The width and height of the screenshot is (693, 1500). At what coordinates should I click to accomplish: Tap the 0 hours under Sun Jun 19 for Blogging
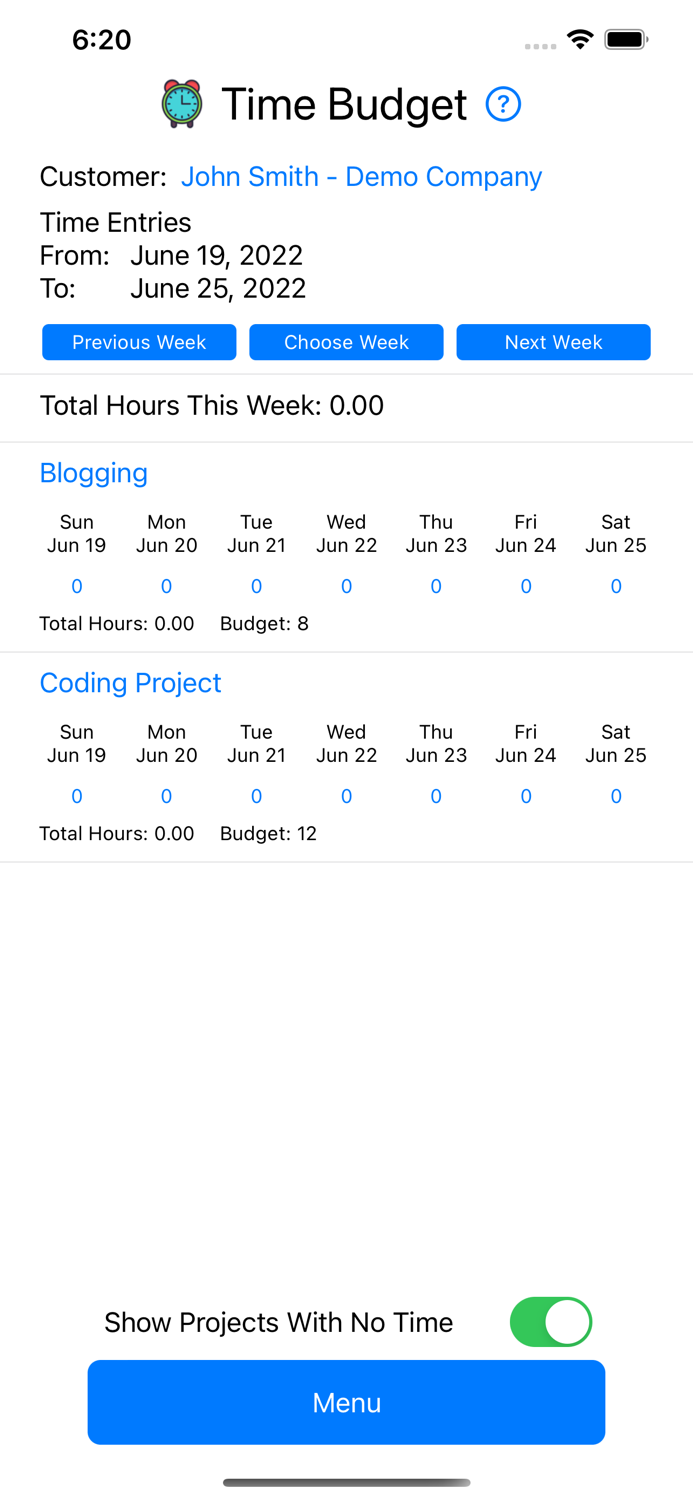tap(76, 586)
